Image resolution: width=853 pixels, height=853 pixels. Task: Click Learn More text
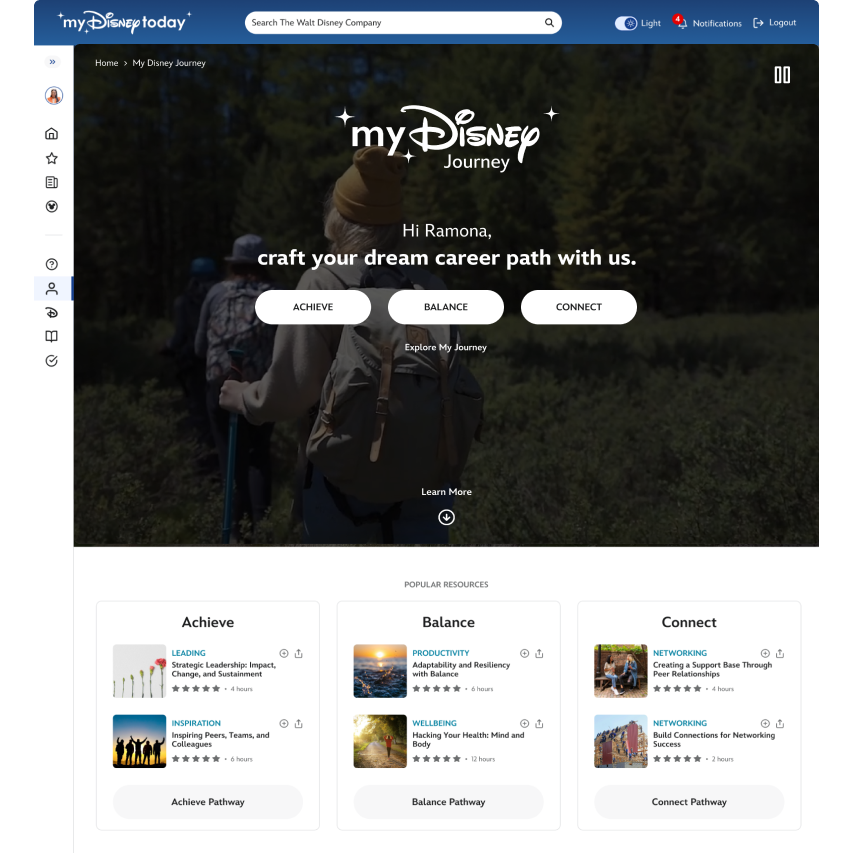point(447,492)
